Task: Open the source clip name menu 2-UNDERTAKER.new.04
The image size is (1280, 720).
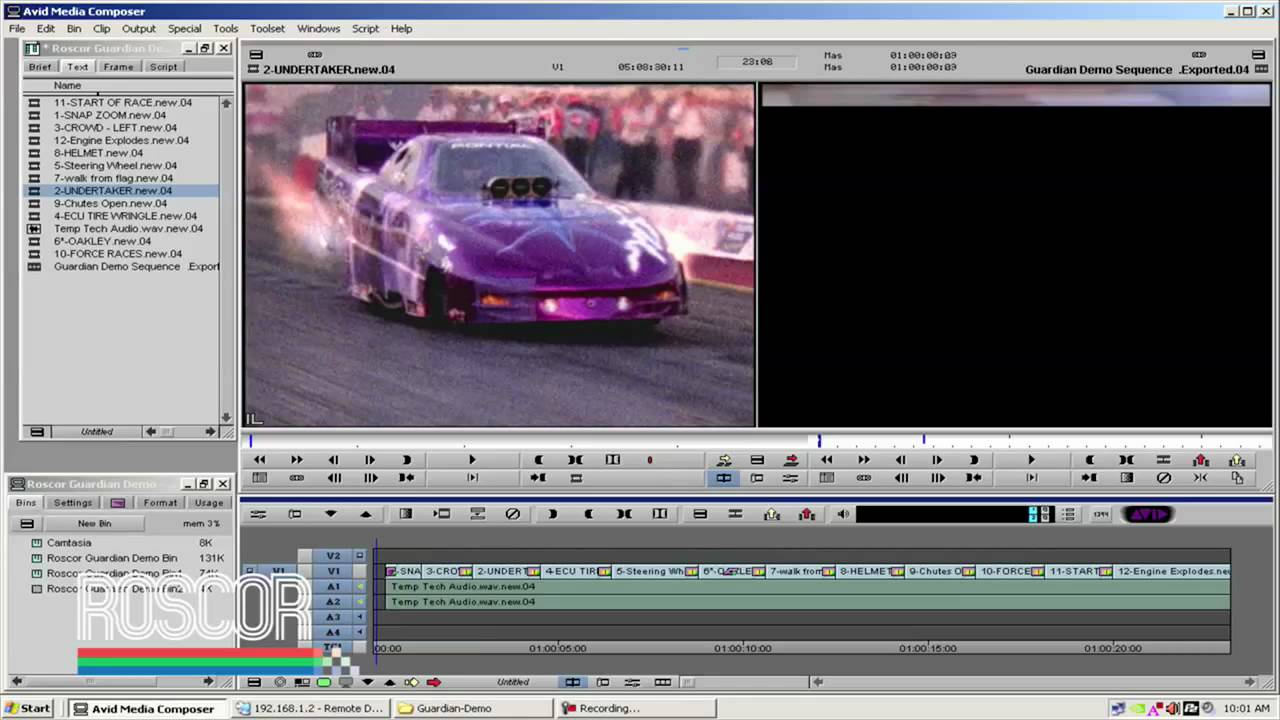Action: [328, 70]
